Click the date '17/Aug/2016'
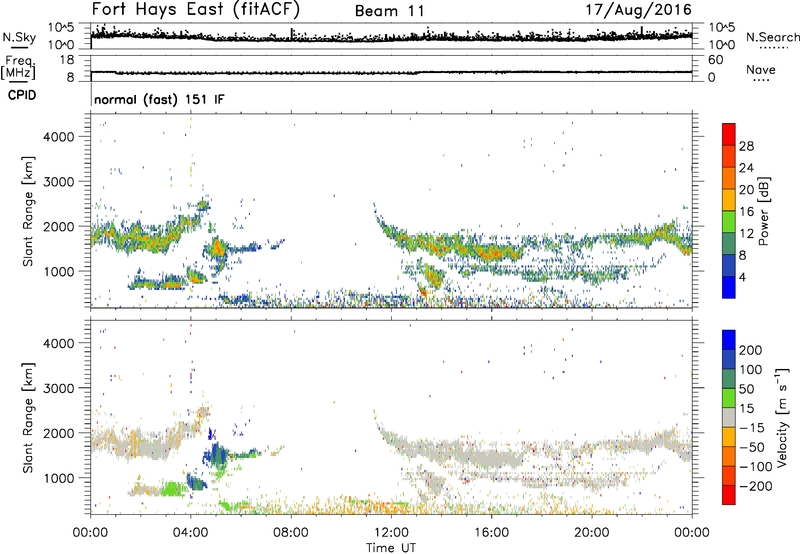Screen dimensions: 800x554 pyautogui.click(x=638, y=10)
